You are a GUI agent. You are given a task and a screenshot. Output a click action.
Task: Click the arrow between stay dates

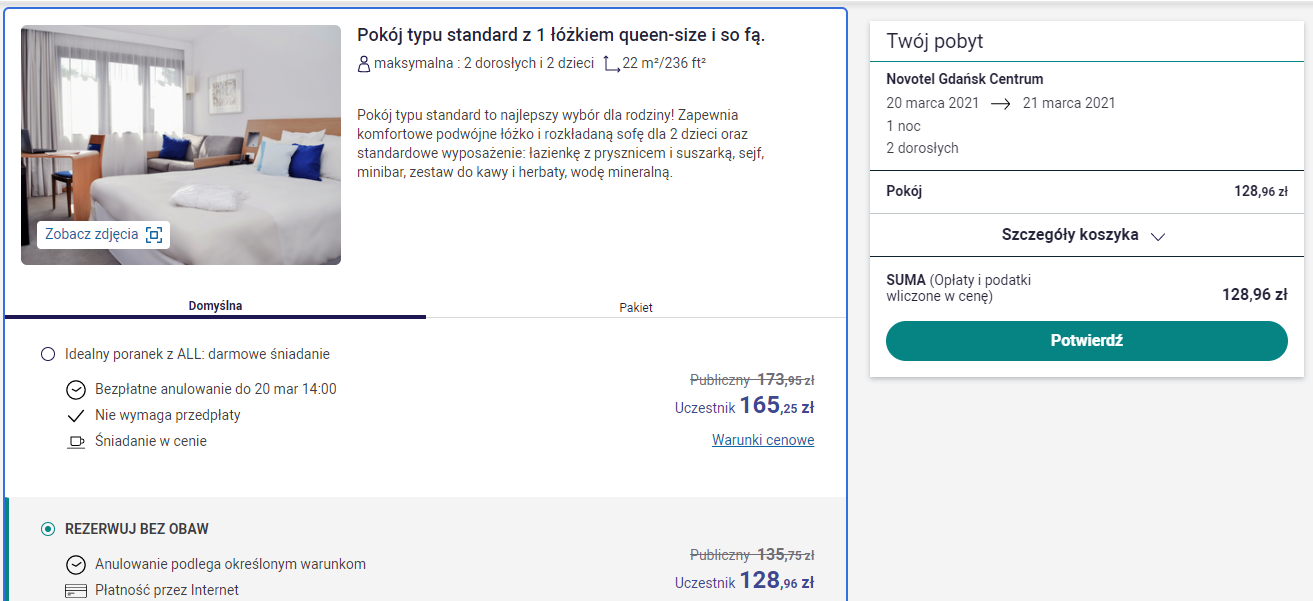[1001, 103]
